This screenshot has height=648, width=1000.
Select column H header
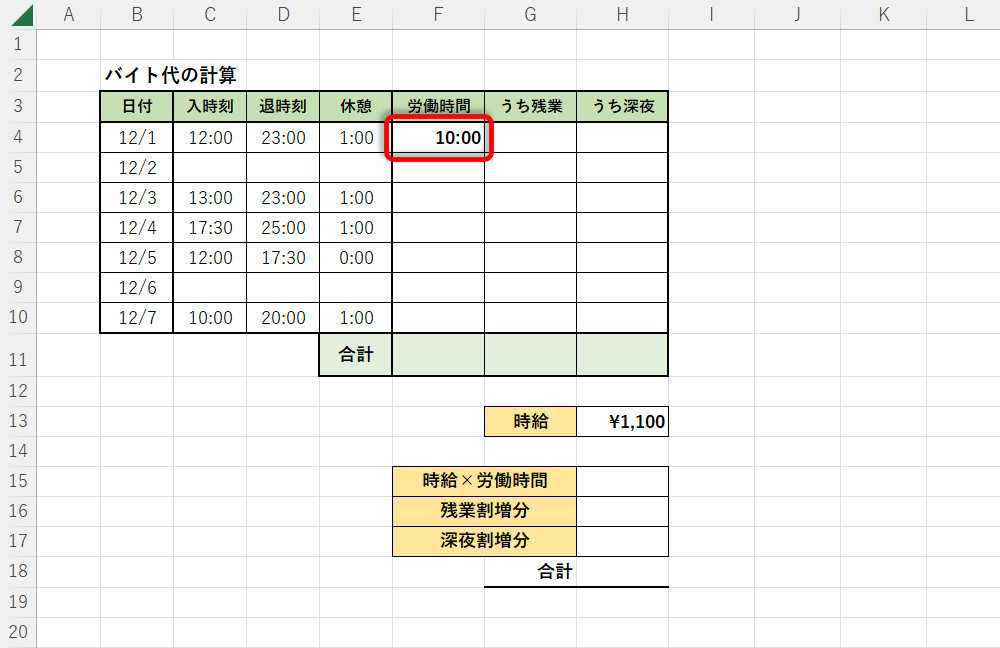click(x=622, y=14)
